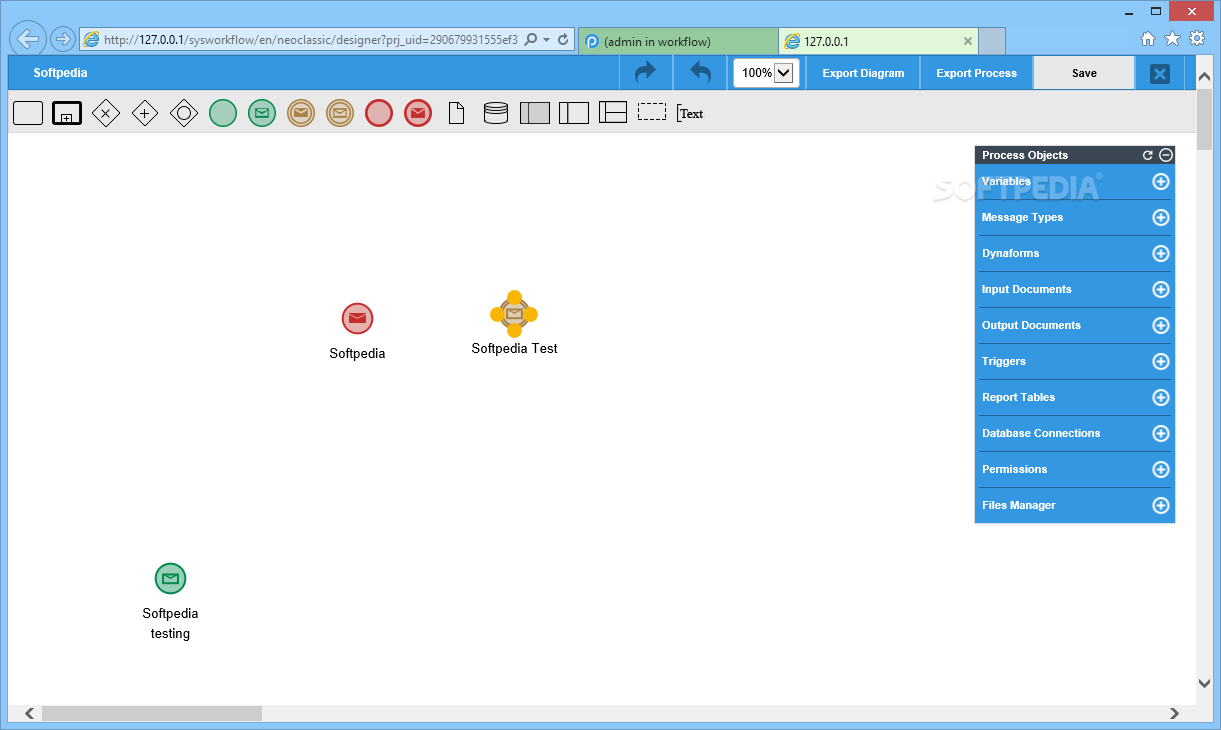Viewport: 1221px width, 730px height.
Task: Click vertical scrollbar down arrow
Action: click(1204, 683)
